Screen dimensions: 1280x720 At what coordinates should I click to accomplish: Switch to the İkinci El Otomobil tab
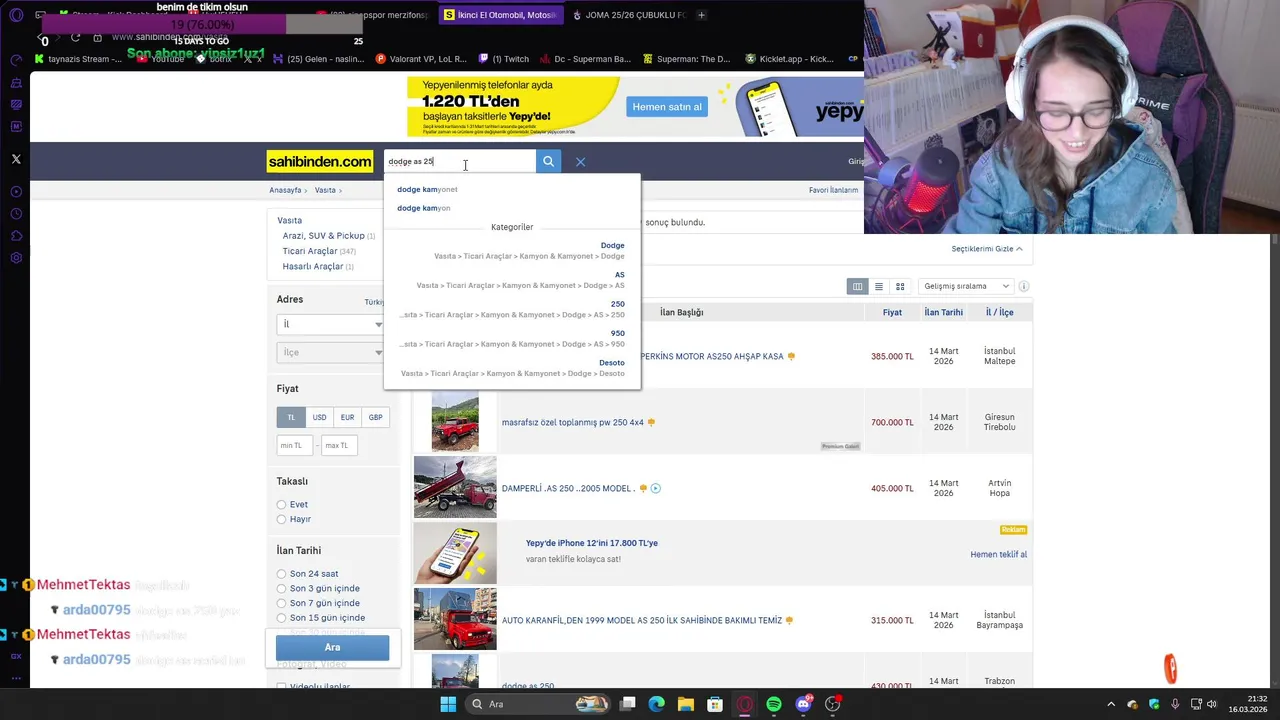click(500, 15)
